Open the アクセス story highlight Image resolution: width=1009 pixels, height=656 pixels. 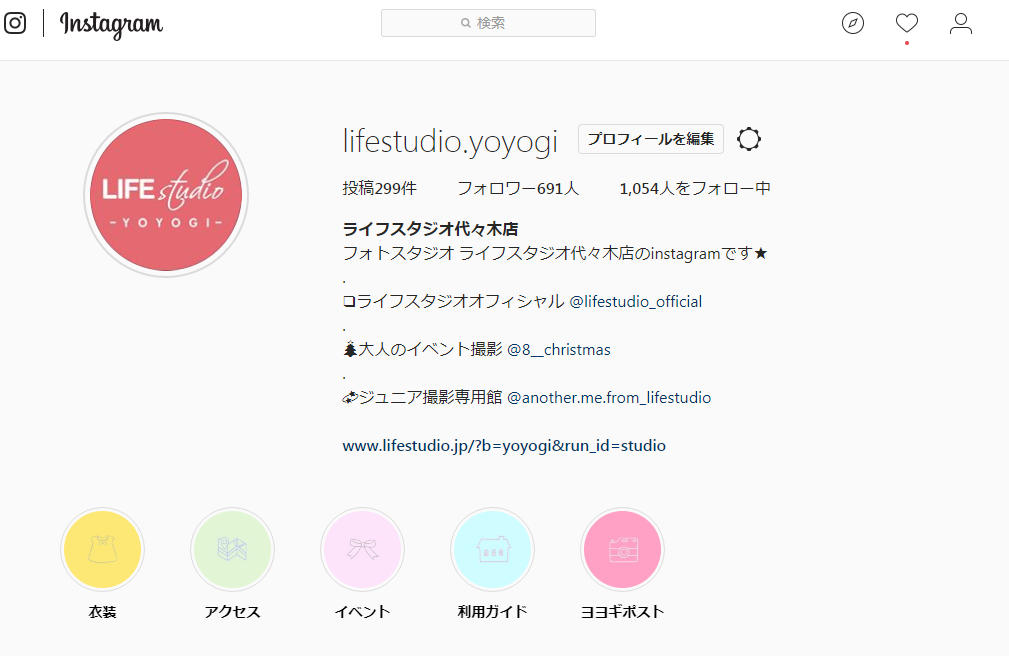(232, 549)
